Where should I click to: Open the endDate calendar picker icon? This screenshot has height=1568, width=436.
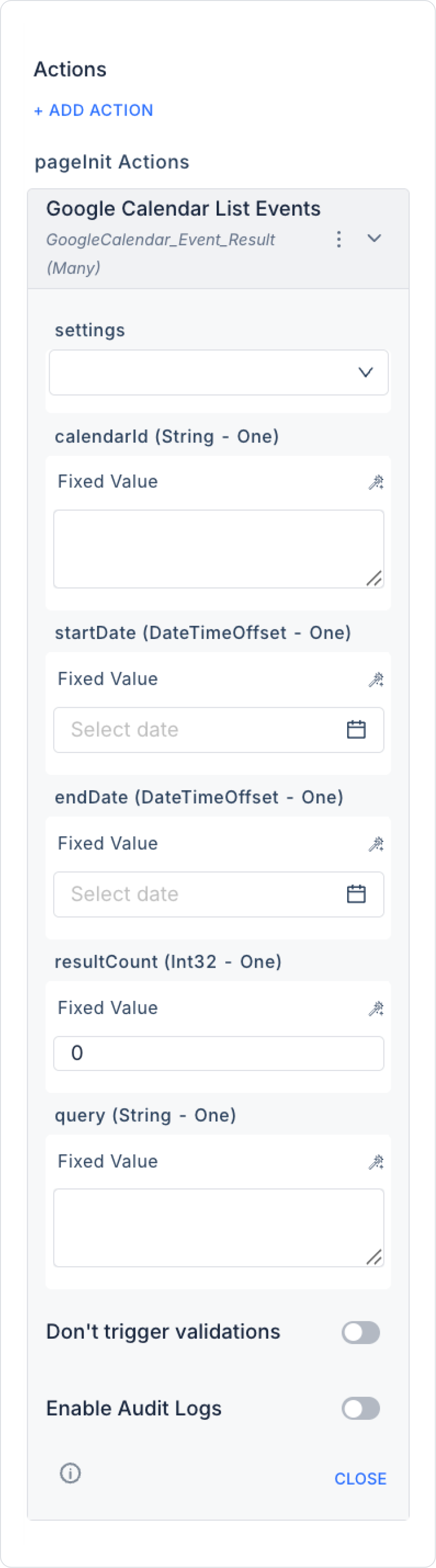[356, 893]
